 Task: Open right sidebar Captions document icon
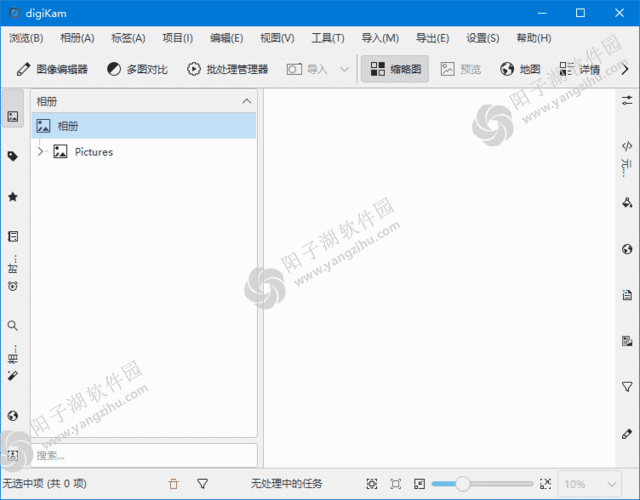[x=627, y=295]
